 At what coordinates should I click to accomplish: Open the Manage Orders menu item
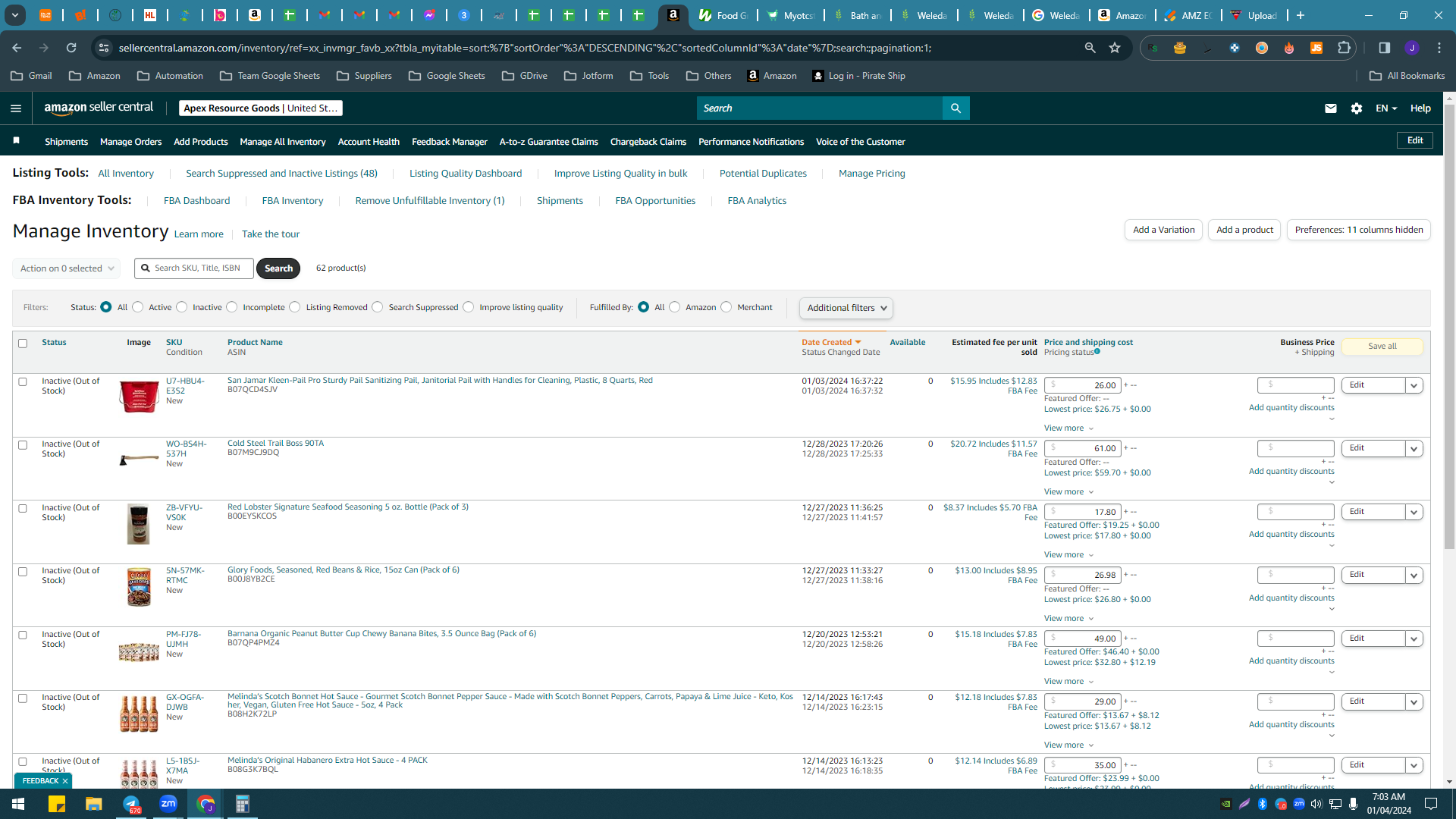(x=130, y=142)
